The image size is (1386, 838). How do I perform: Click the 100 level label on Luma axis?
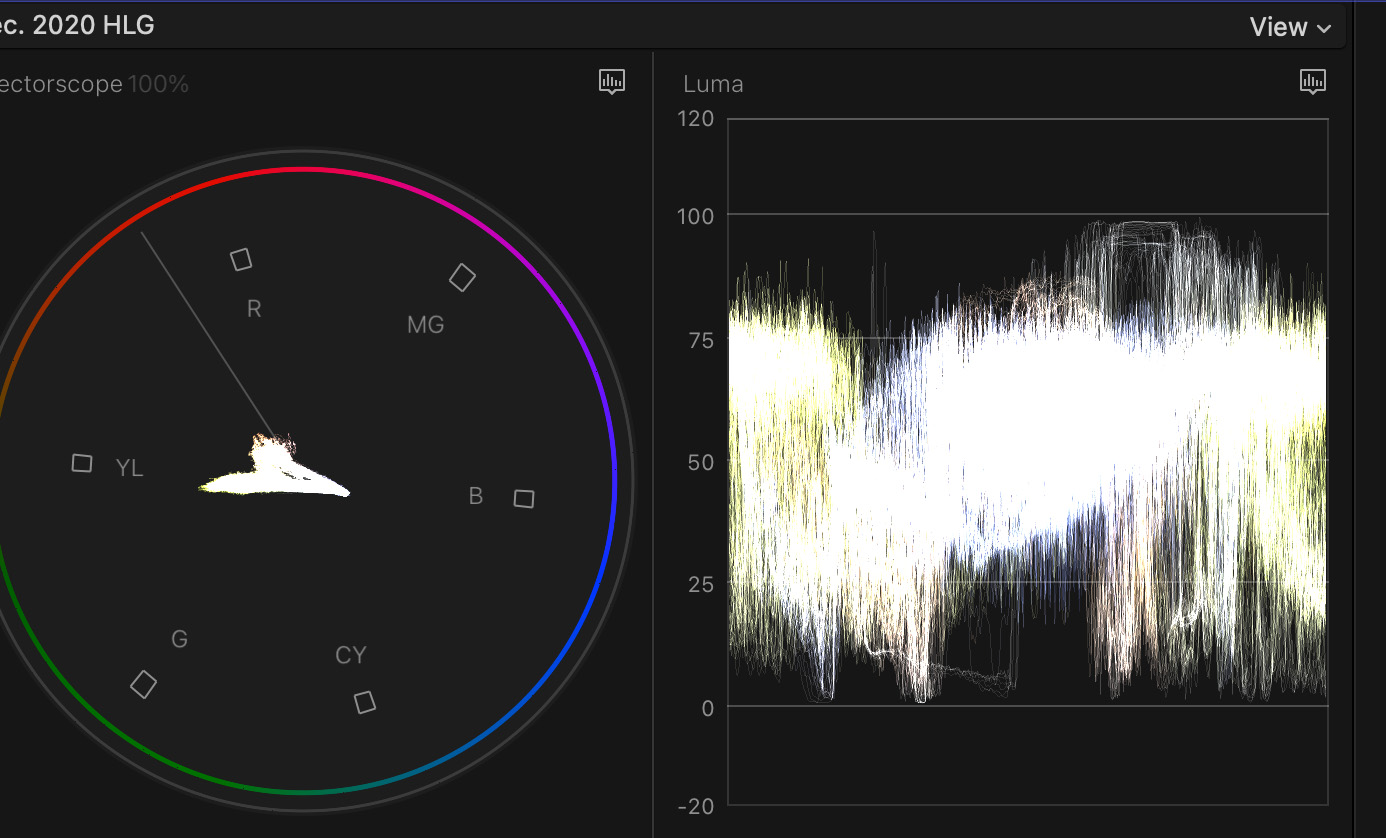pos(696,215)
